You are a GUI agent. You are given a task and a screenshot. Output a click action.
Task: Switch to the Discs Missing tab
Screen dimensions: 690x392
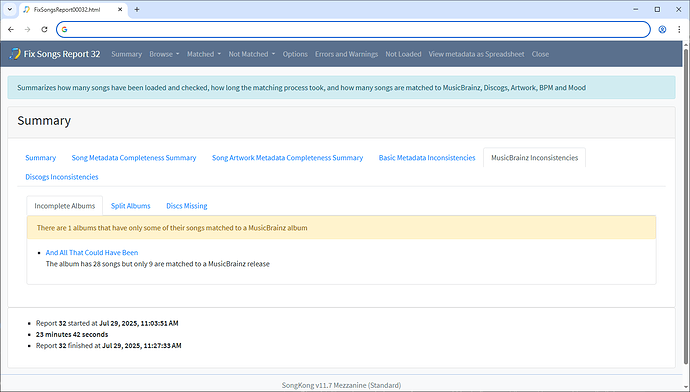[x=187, y=206]
